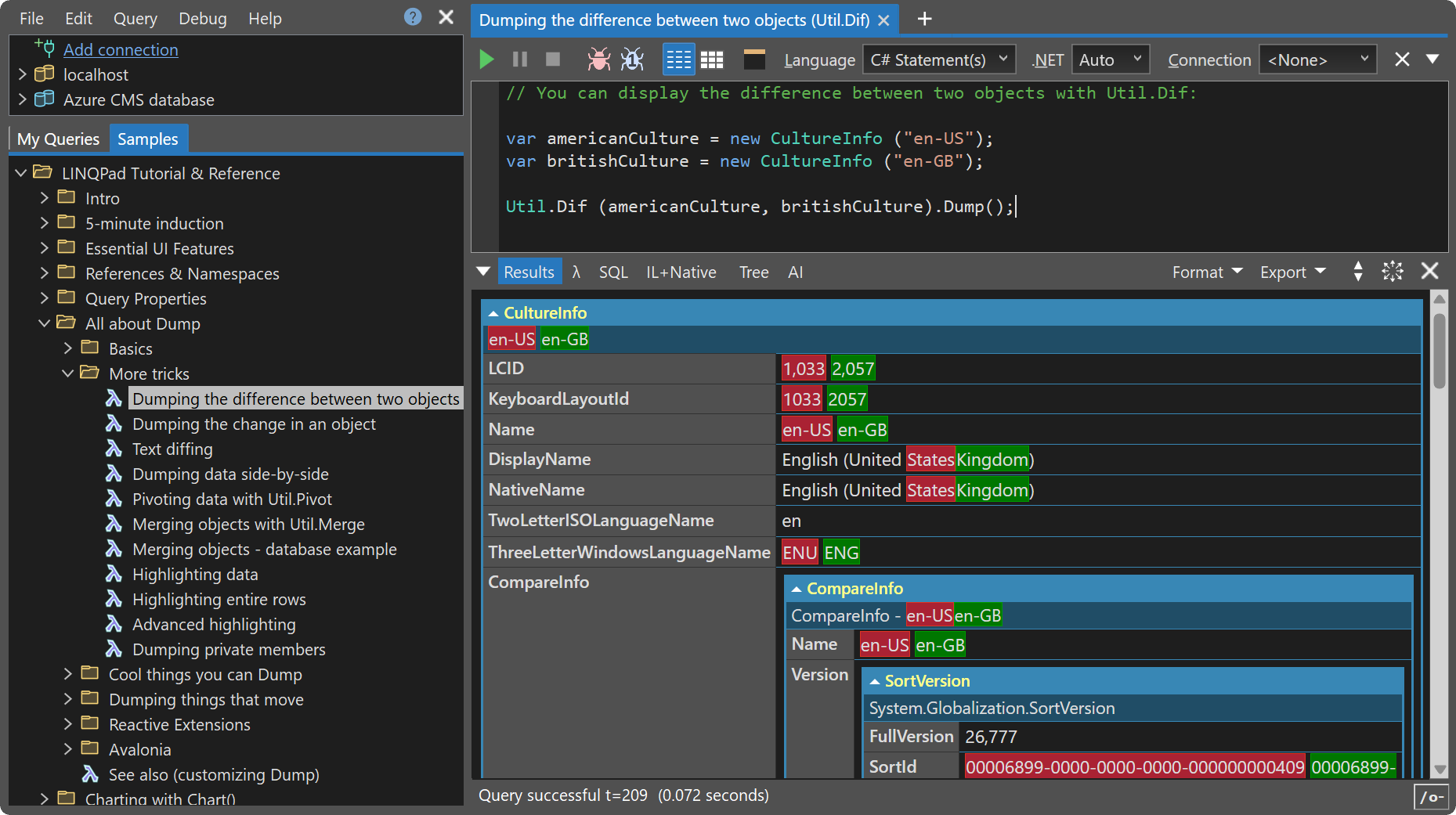
Task: Click folder icon of 'Avalonia'
Action: 91,748
